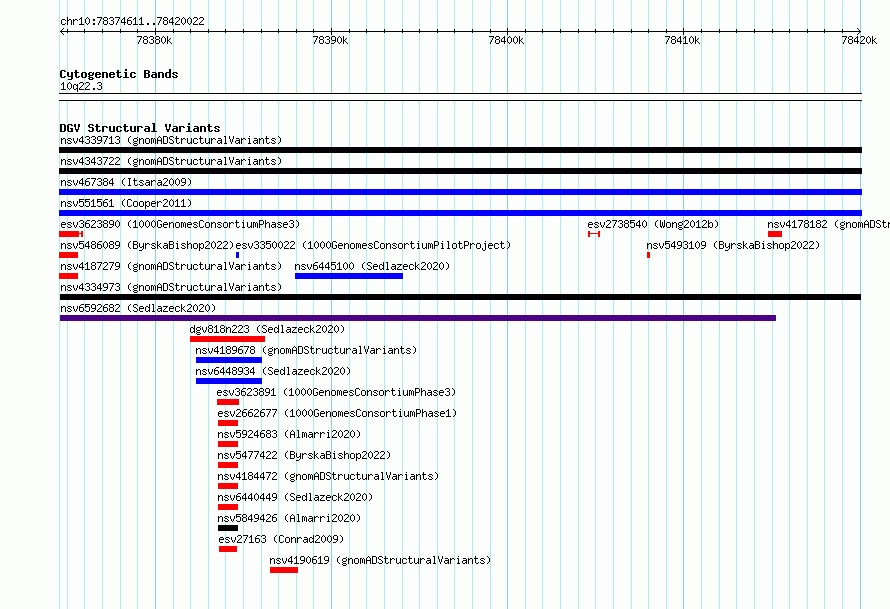890x609 pixels.
Task: Open esv2662677 1000GenomesConsortiumPhase1 label
Action: 337,413
